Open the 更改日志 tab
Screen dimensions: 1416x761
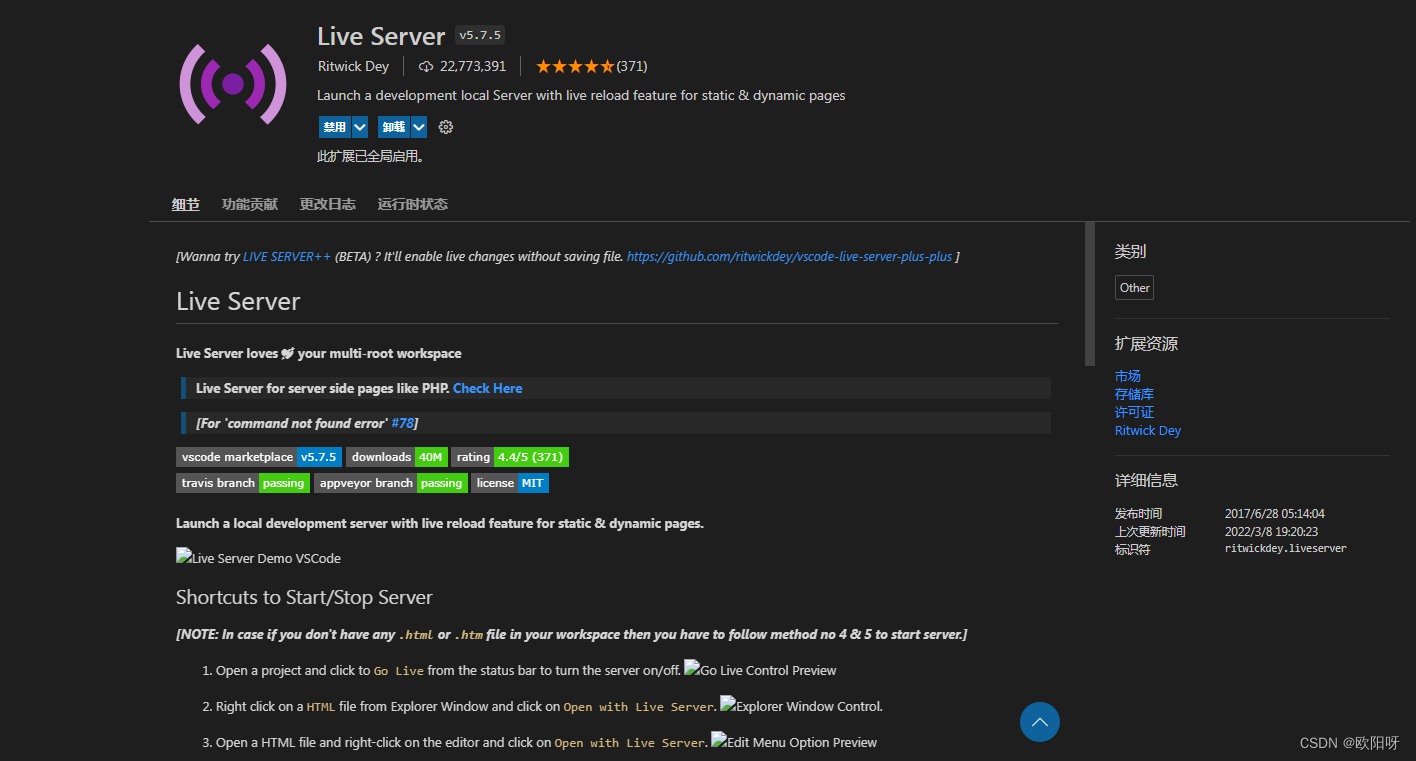pyautogui.click(x=328, y=204)
